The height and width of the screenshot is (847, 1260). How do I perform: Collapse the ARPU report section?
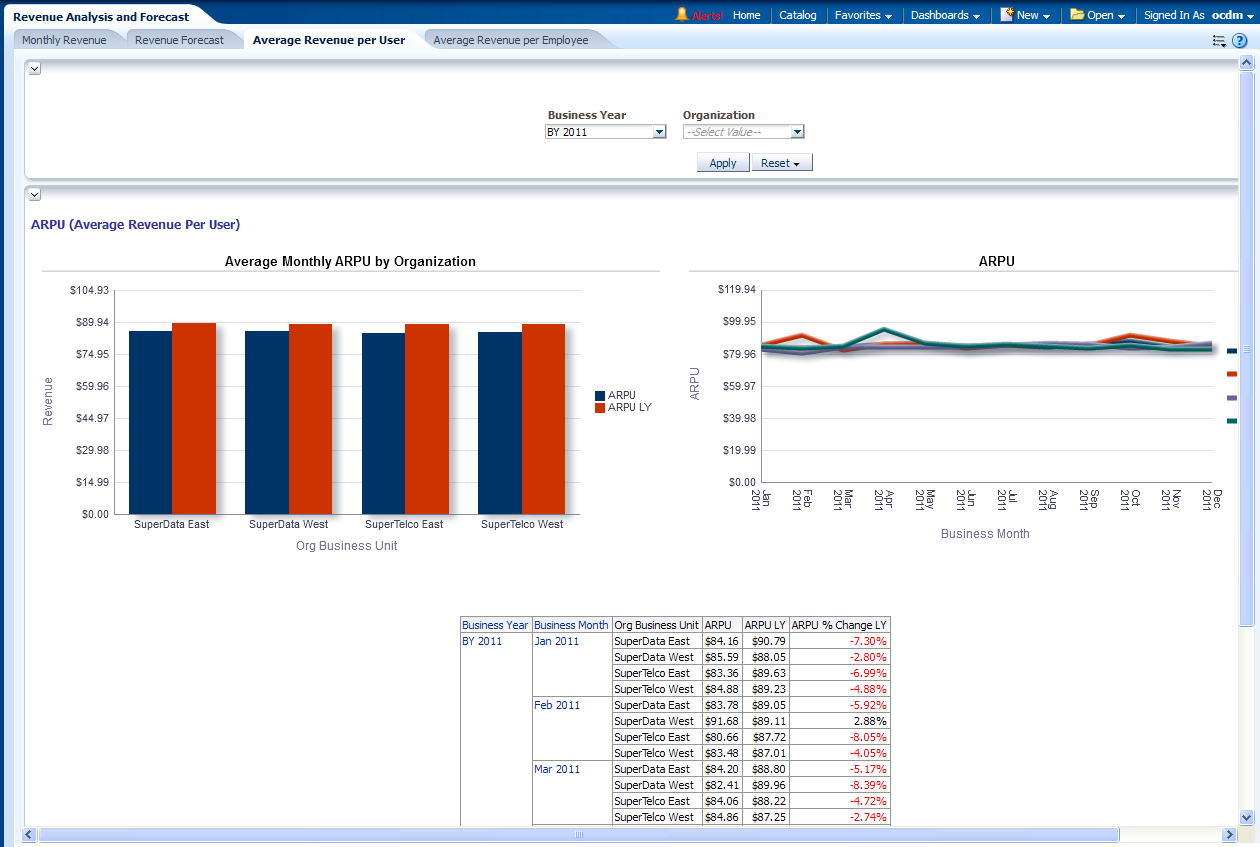tap(34, 195)
